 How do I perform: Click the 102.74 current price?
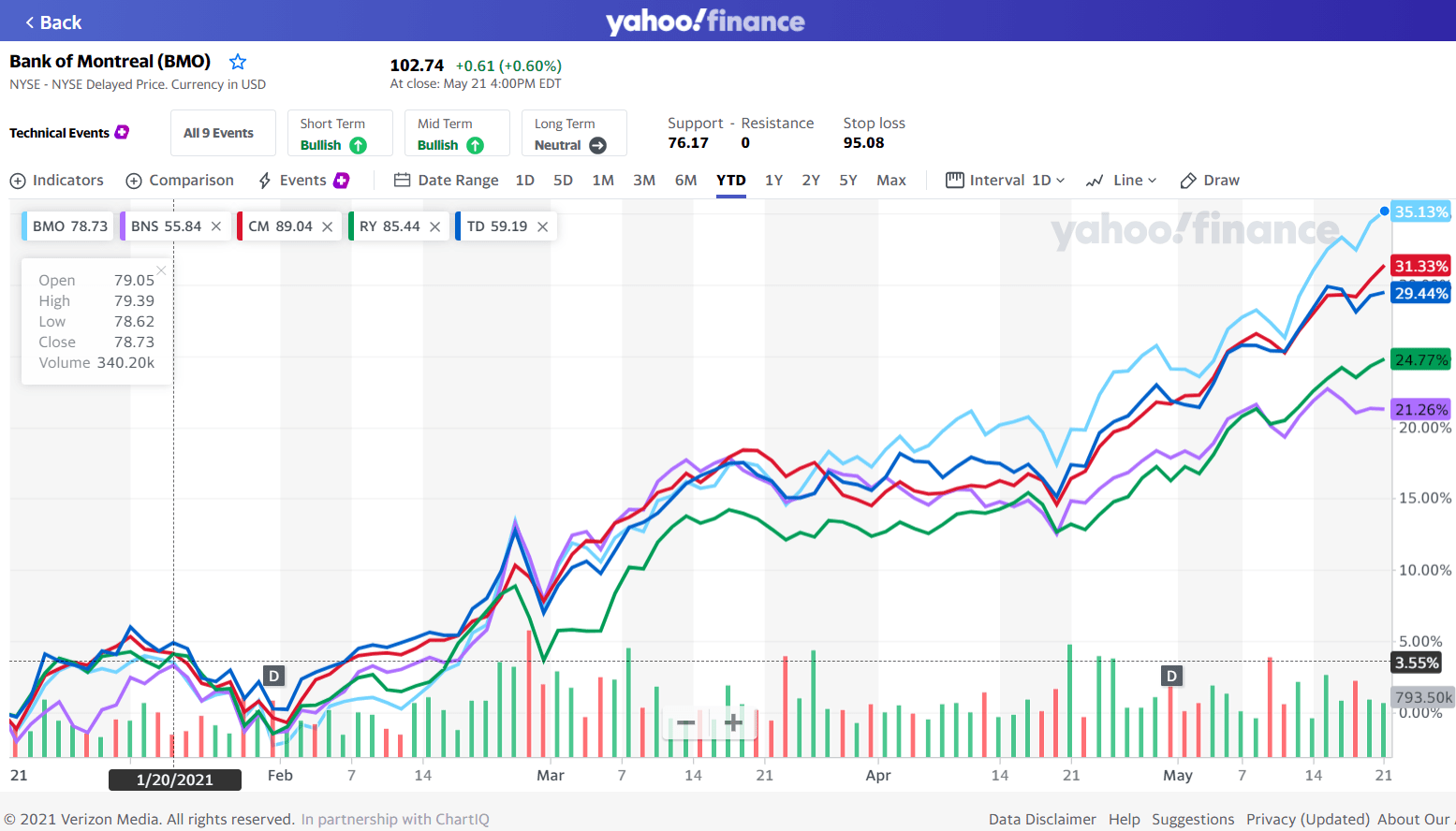point(417,65)
